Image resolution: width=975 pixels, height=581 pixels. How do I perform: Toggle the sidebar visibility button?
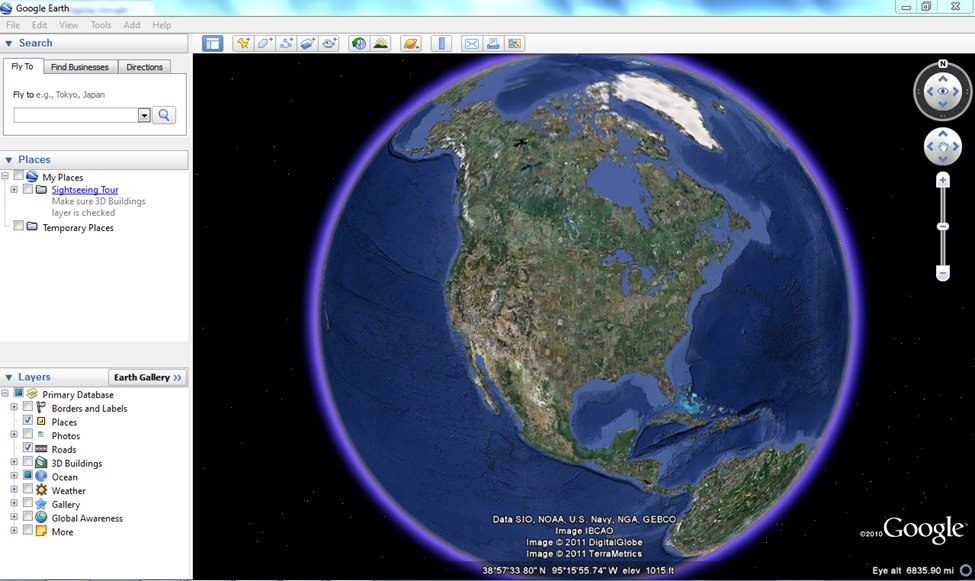point(213,44)
